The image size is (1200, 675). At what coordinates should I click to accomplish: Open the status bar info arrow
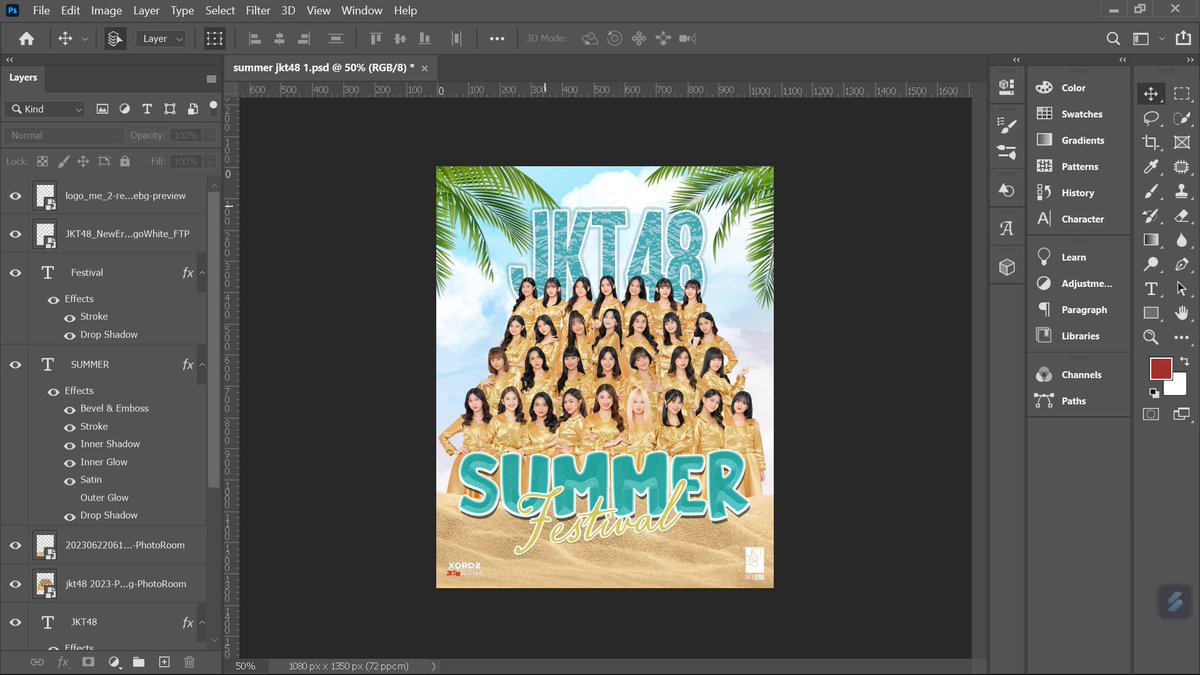pyautogui.click(x=434, y=666)
